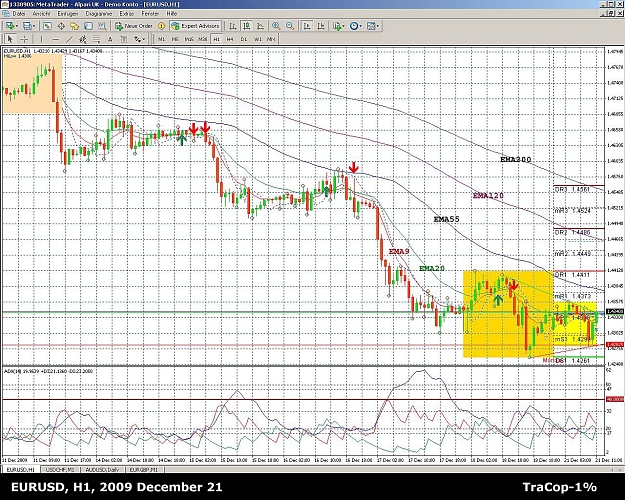The height and width of the screenshot is (500, 625).
Task: Open the Profiles toolbar icon
Action: point(26,26)
